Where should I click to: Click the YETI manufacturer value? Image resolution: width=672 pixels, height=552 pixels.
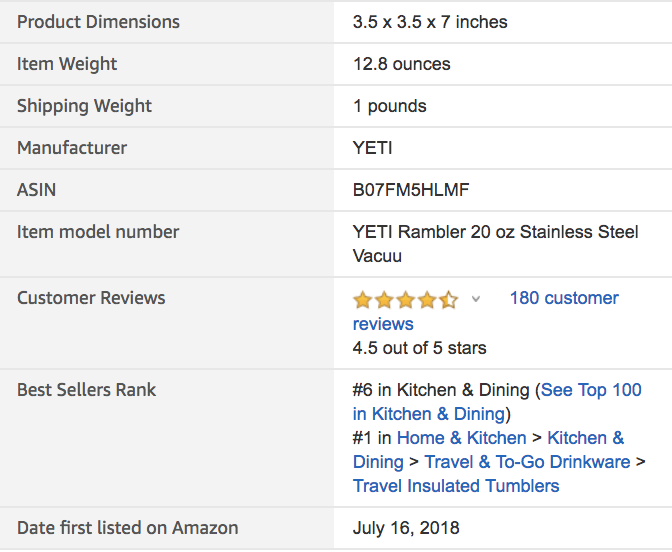click(372, 148)
